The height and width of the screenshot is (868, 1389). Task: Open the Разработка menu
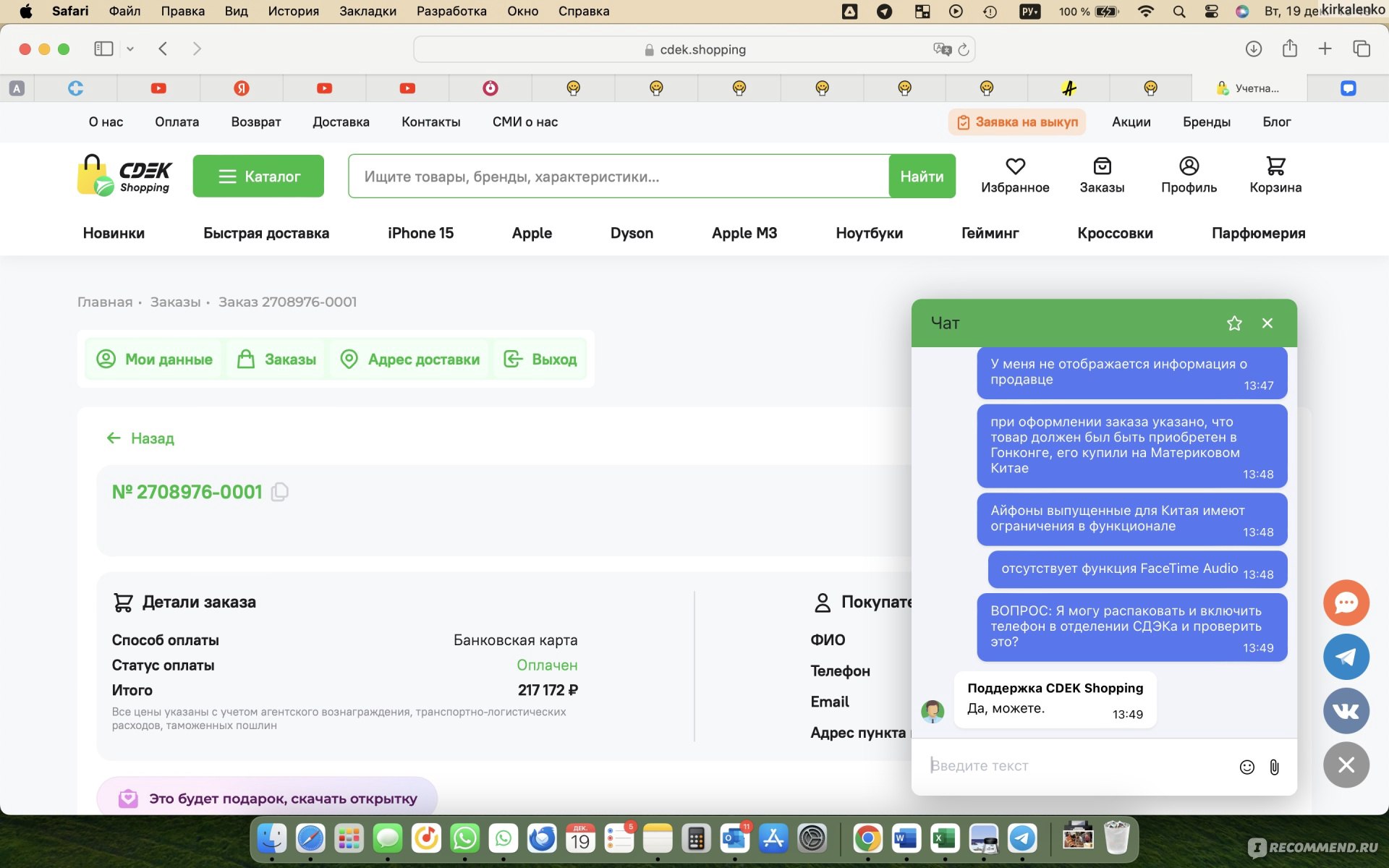pos(451,11)
